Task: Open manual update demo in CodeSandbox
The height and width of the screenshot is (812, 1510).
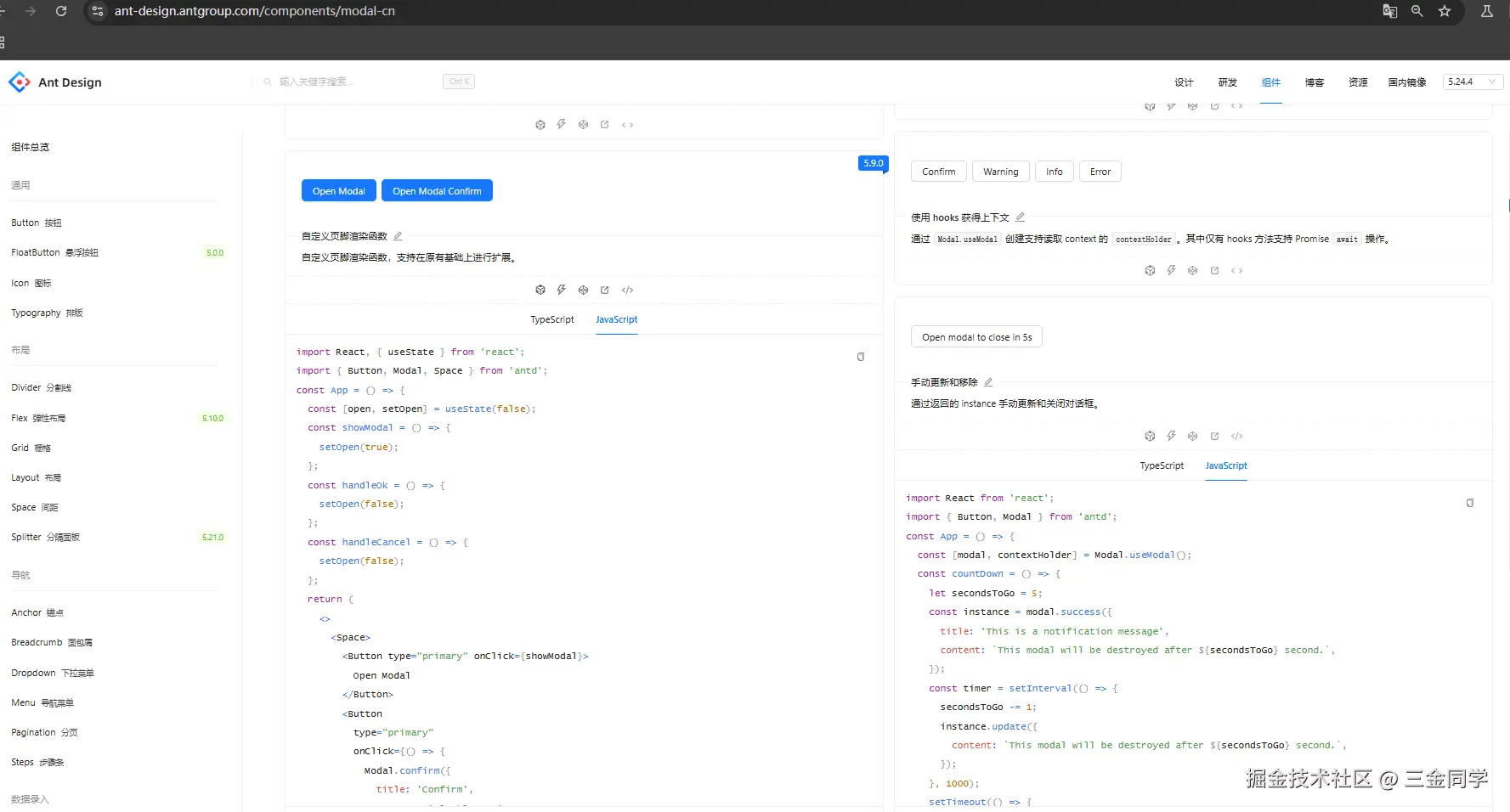Action: pos(1150,436)
